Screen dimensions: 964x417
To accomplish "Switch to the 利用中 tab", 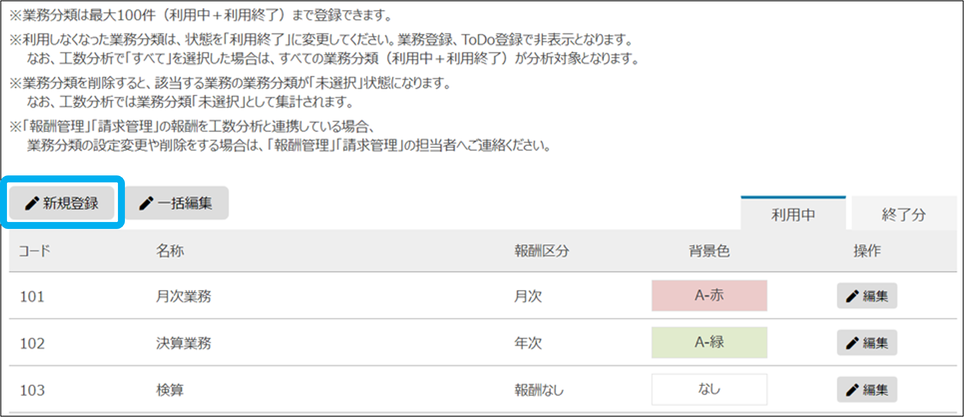I will point(793,214).
